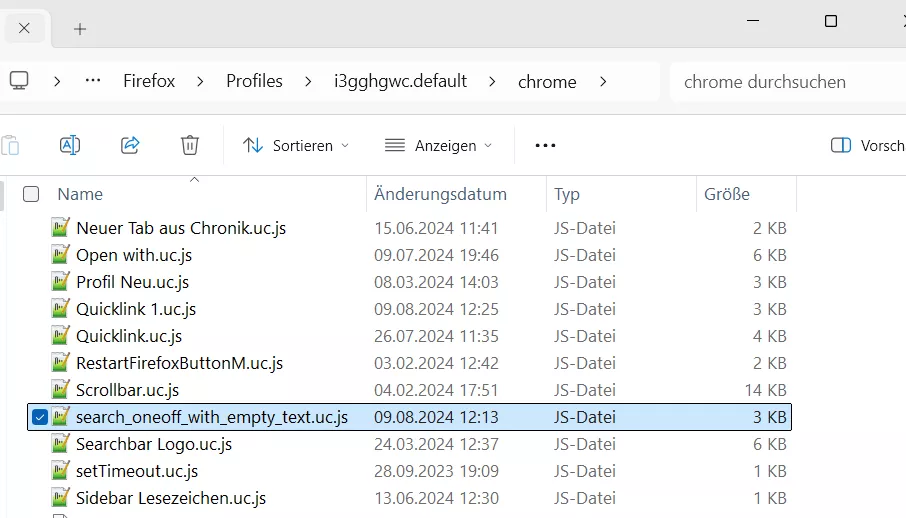
Task: Expand the ellipsis of hidden path folders
Action: [x=93, y=81]
